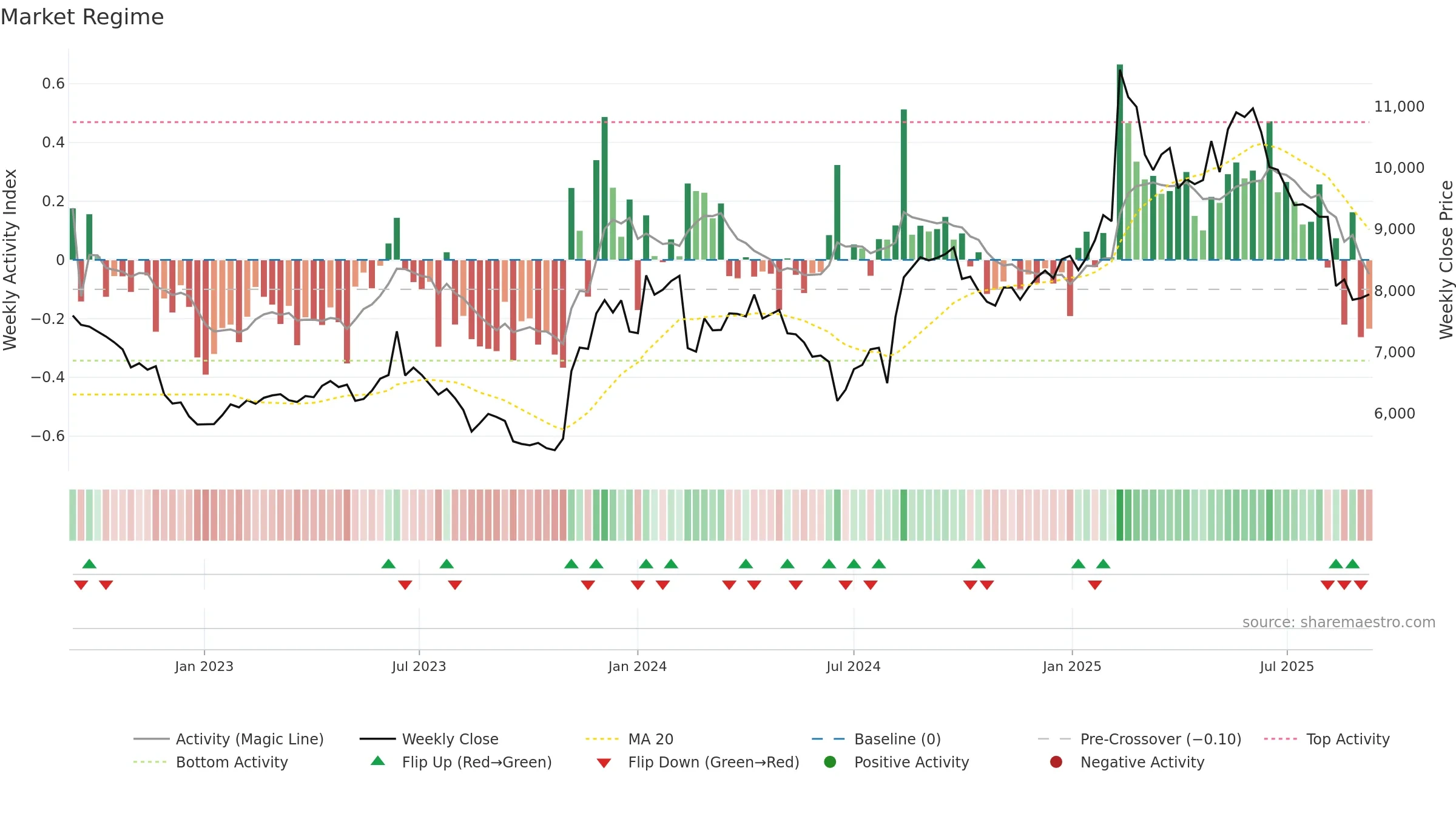The width and height of the screenshot is (1456, 819).
Task: Click the −0.6 activity axis label
Action: (x=48, y=436)
